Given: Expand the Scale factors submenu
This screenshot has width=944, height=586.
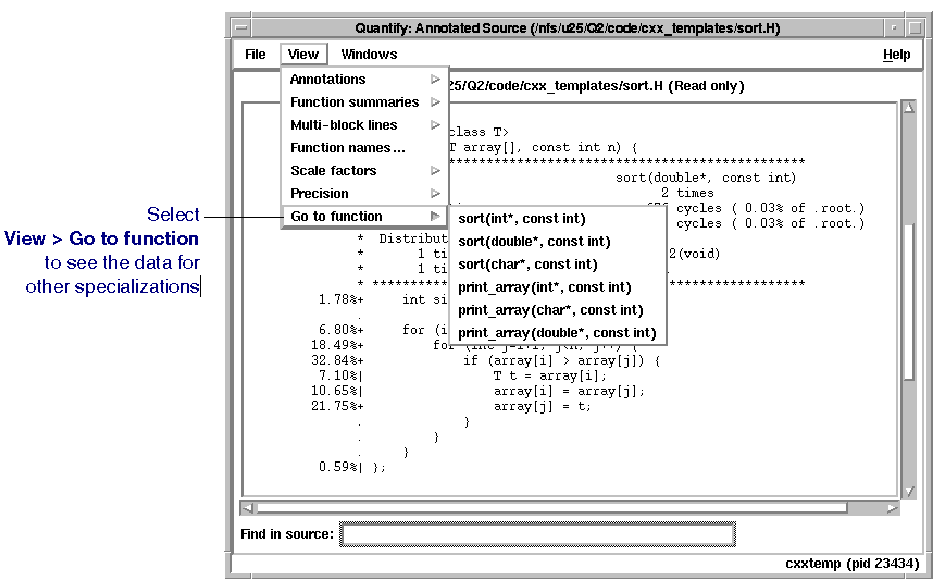Looking at the screenshot, I should [x=365, y=171].
